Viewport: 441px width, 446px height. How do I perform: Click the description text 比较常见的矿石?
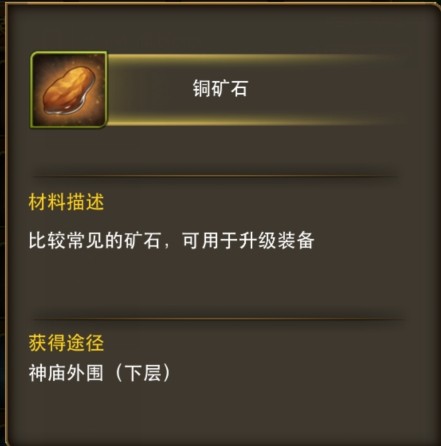95,240
